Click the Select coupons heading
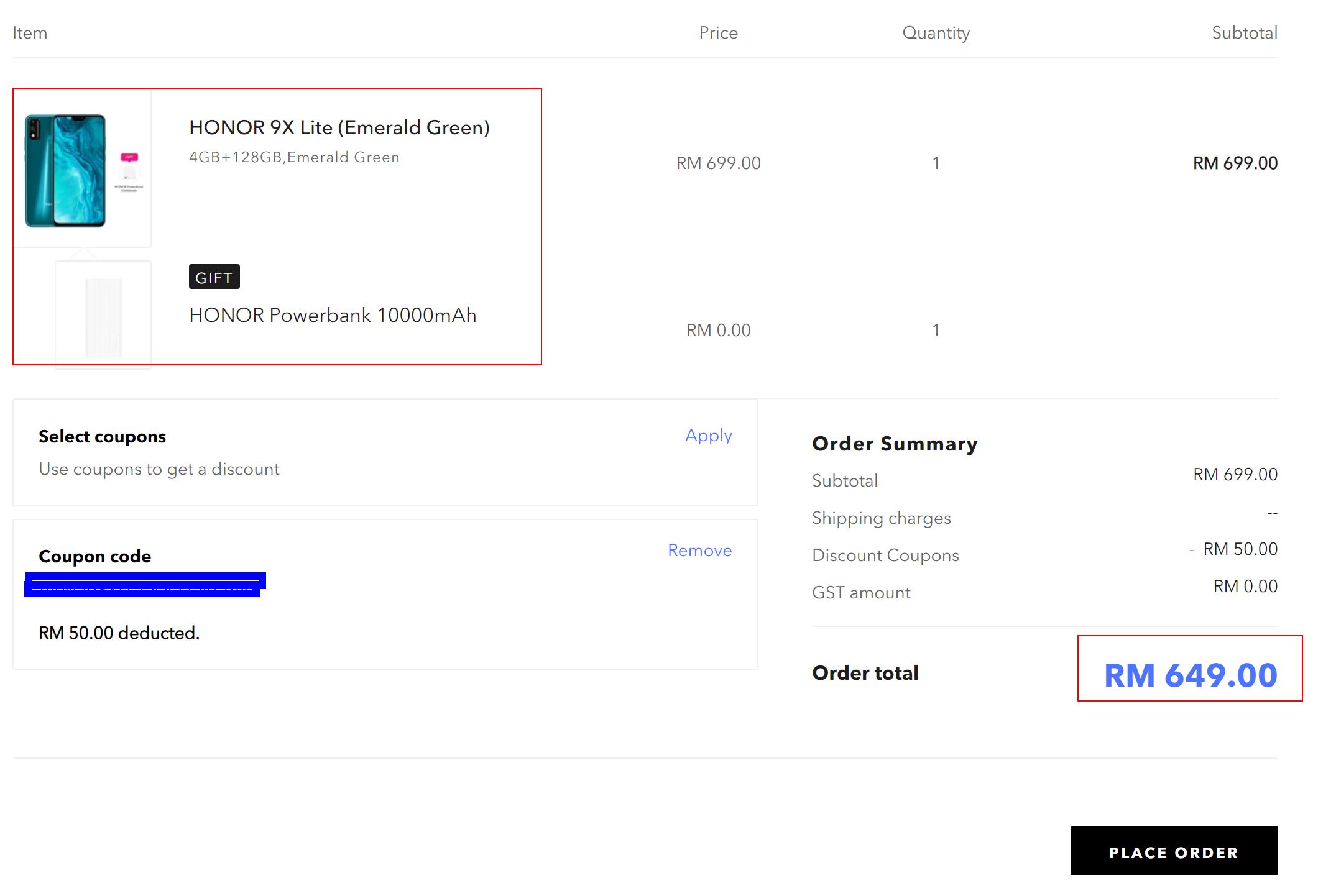Image resolution: width=1336 pixels, height=896 pixels. pyautogui.click(x=102, y=437)
